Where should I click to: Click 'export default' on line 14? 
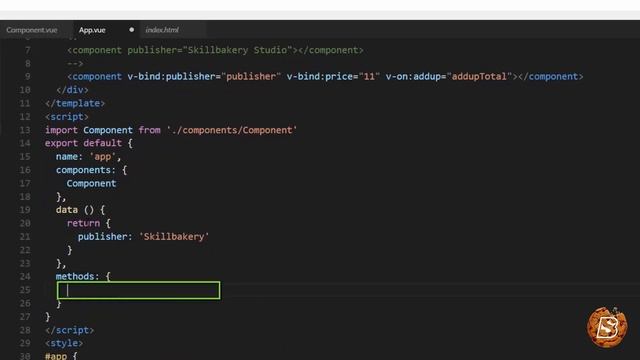(83, 143)
